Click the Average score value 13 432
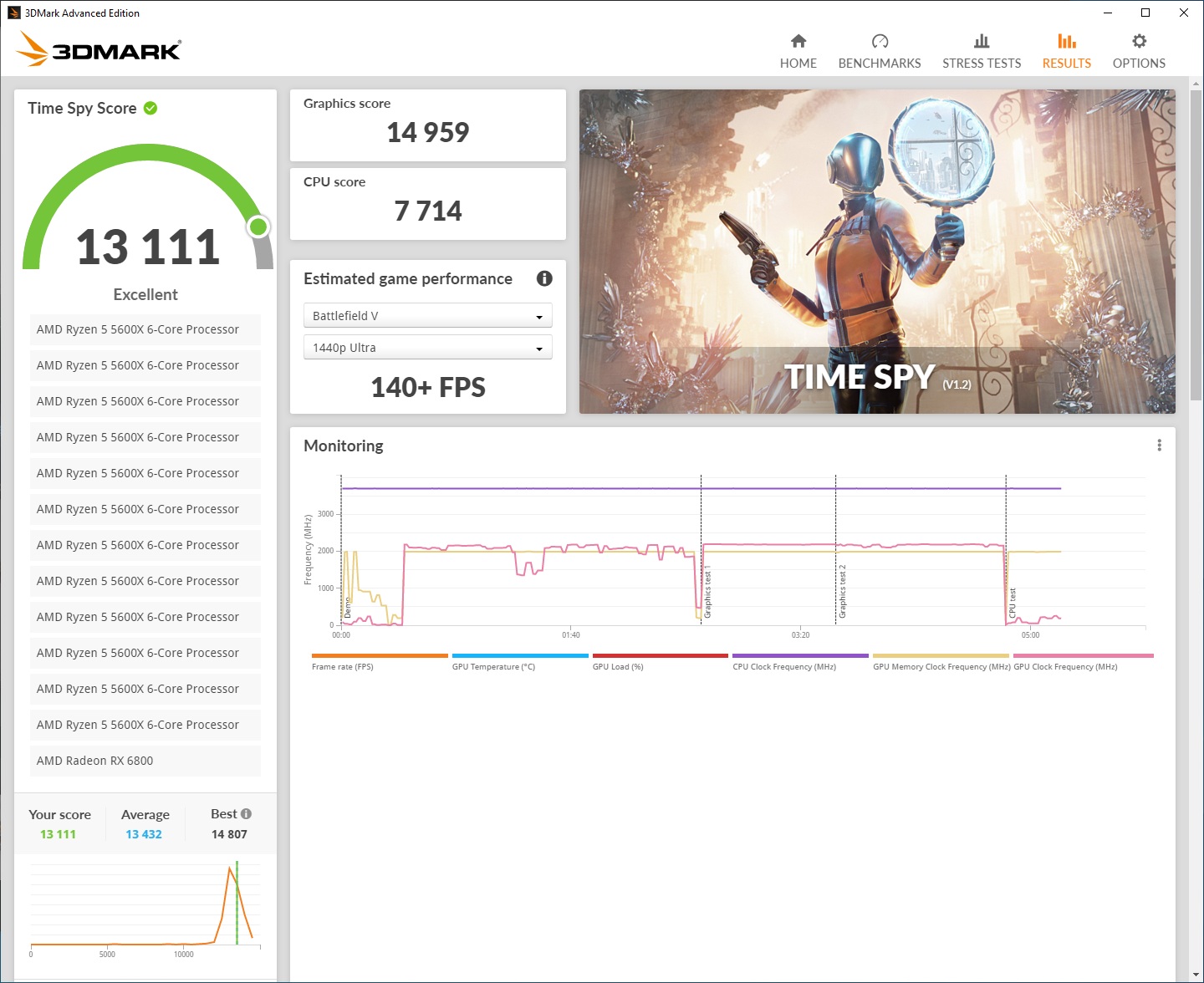 (x=144, y=834)
